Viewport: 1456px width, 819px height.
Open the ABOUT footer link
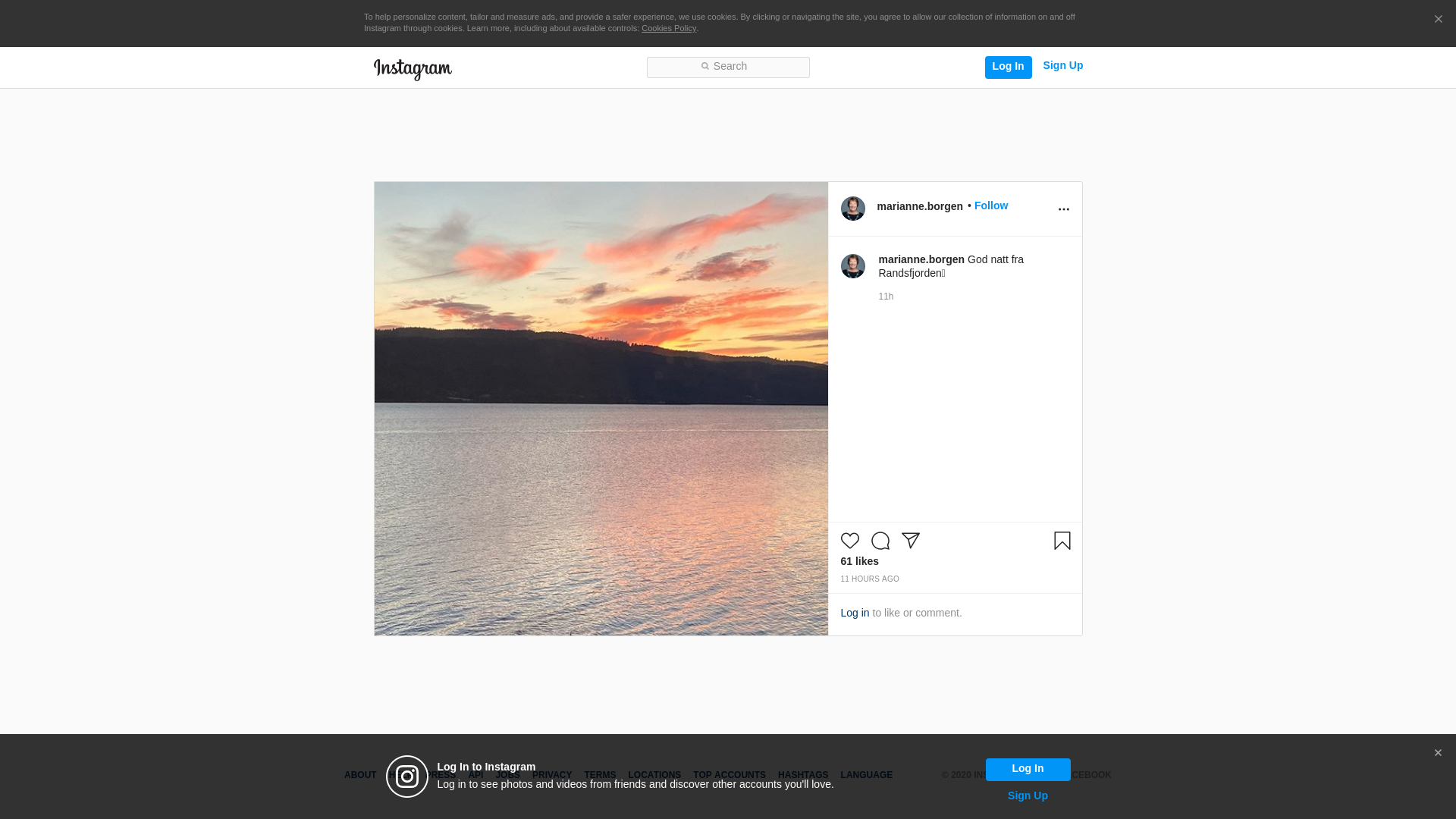pos(359,775)
